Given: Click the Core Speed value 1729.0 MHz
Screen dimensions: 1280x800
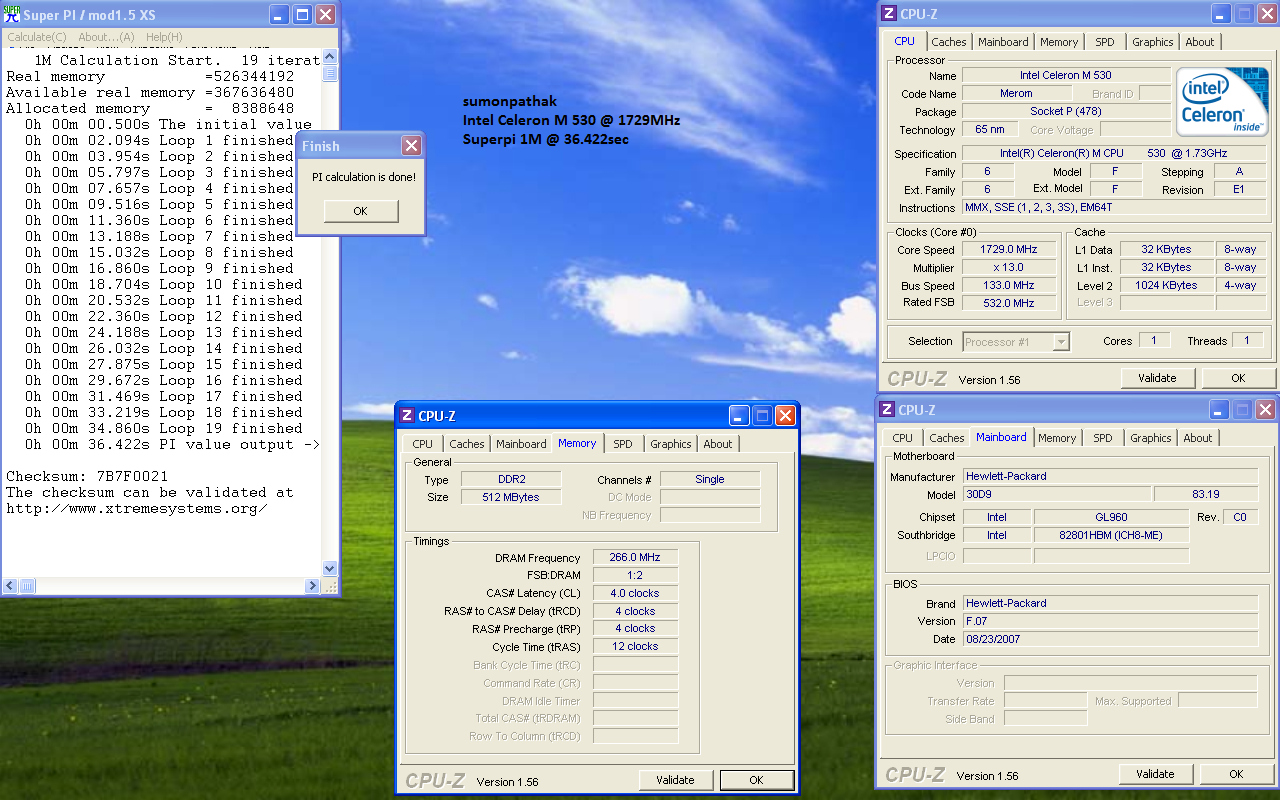Looking at the screenshot, I should pos(1009,250).
